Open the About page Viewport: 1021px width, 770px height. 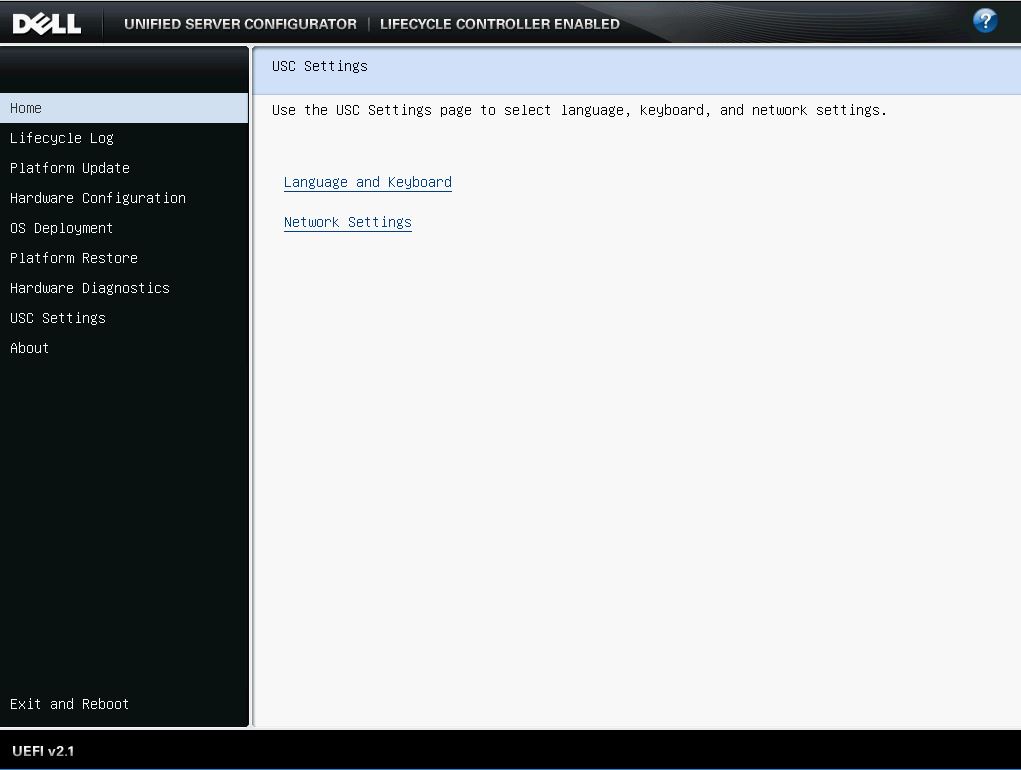click(29, 348)
